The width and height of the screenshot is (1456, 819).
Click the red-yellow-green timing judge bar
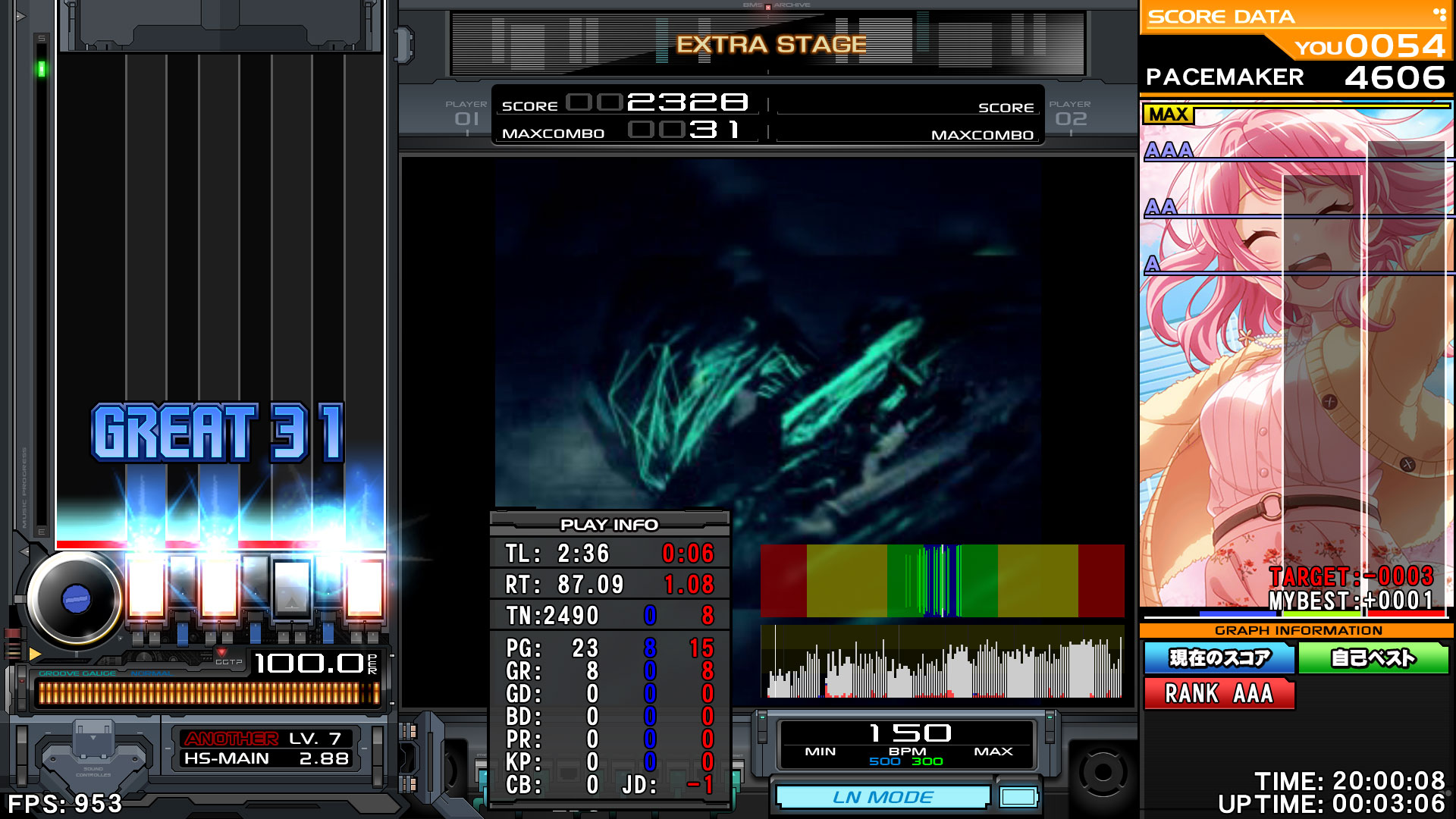942,580
